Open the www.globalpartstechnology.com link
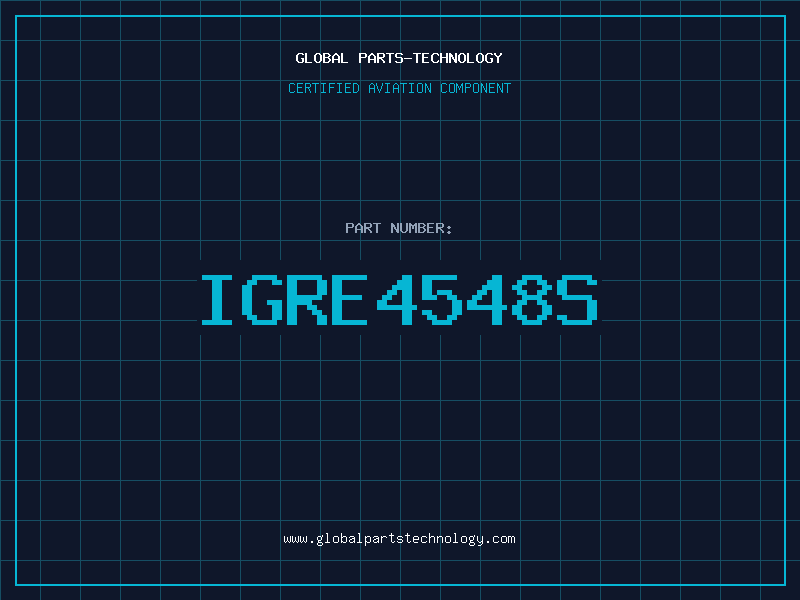The image size is (800, 600). [x=399, y=539]
